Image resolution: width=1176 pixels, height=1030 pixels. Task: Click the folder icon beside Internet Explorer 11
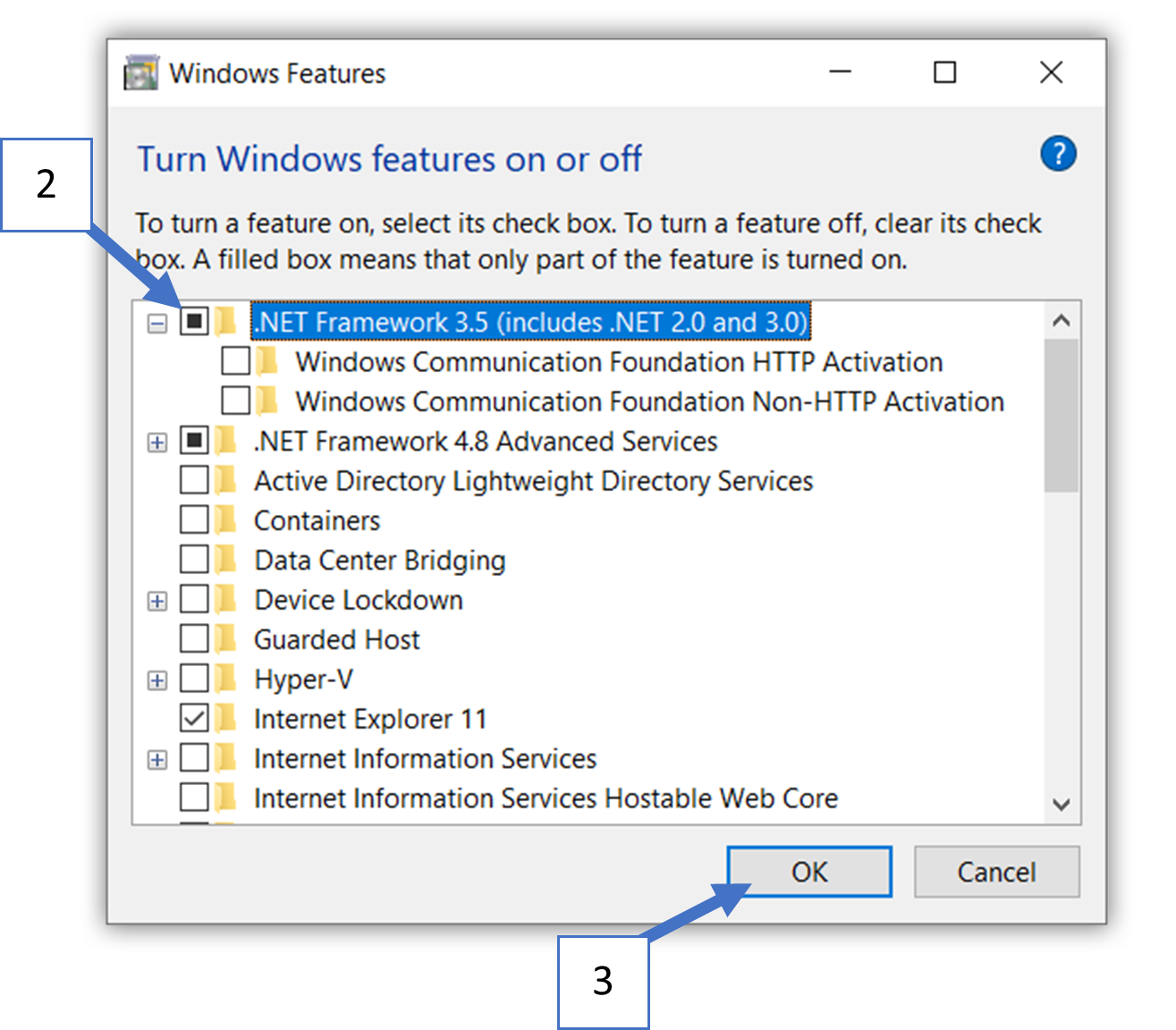(x=226, y=718)
